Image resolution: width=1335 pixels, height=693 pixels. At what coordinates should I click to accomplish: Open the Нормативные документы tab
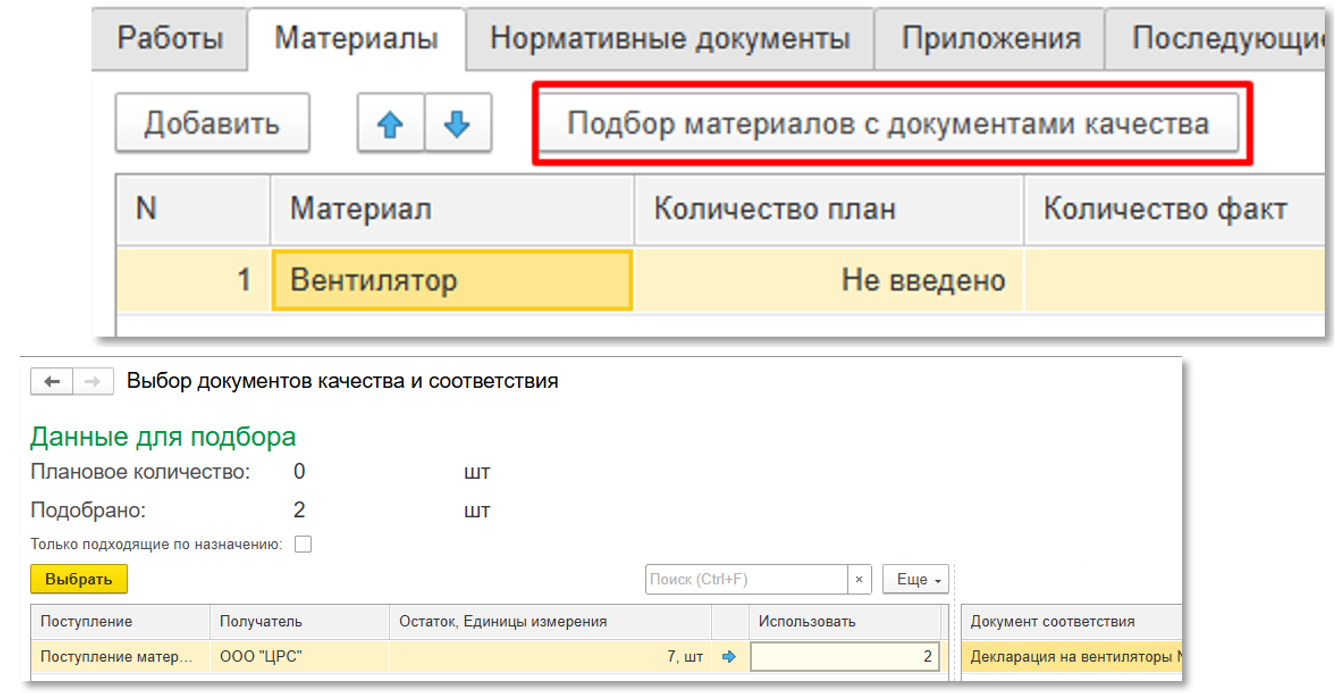click(670, 39)
